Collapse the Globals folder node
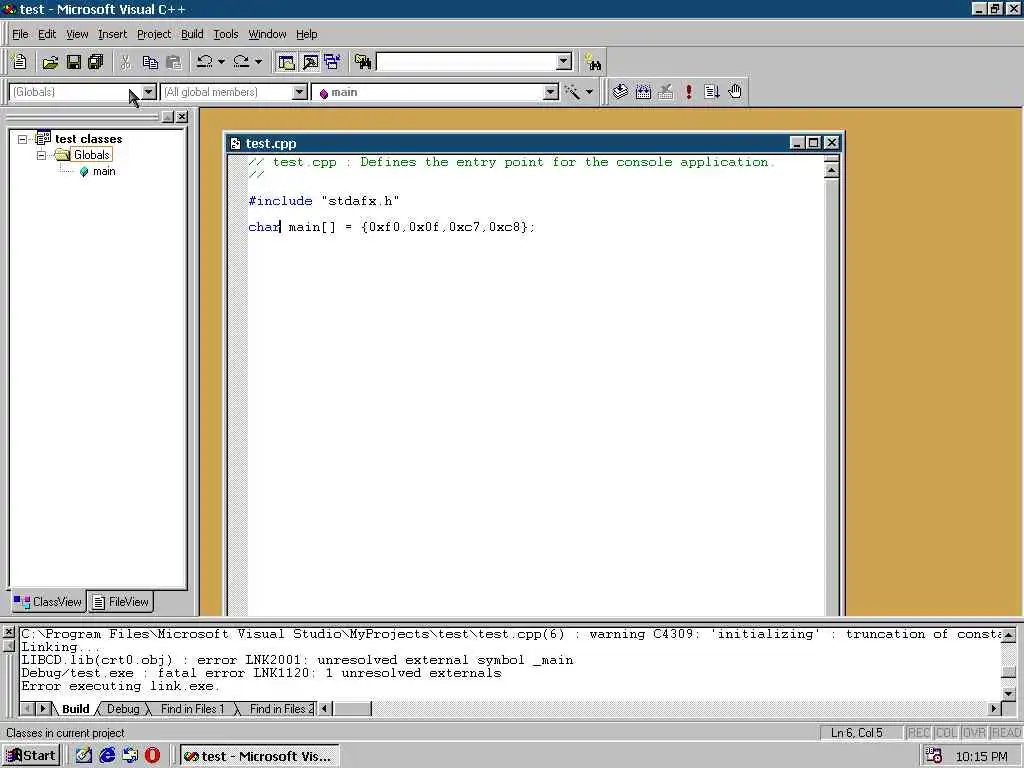This screenshot has width=1024, height=768. point(41,155)
